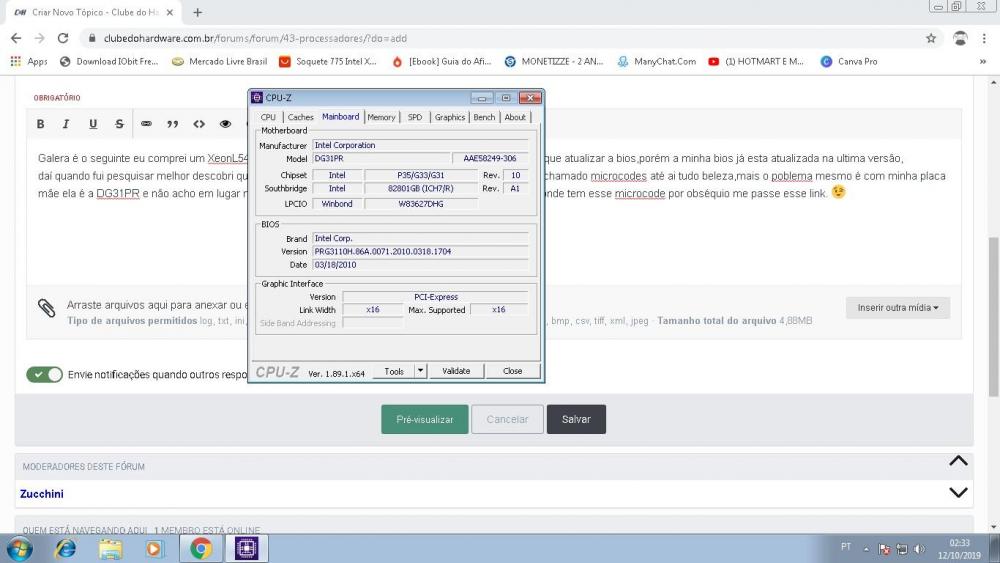Switch to Chrome in taskbar

[x=201, y=548]
